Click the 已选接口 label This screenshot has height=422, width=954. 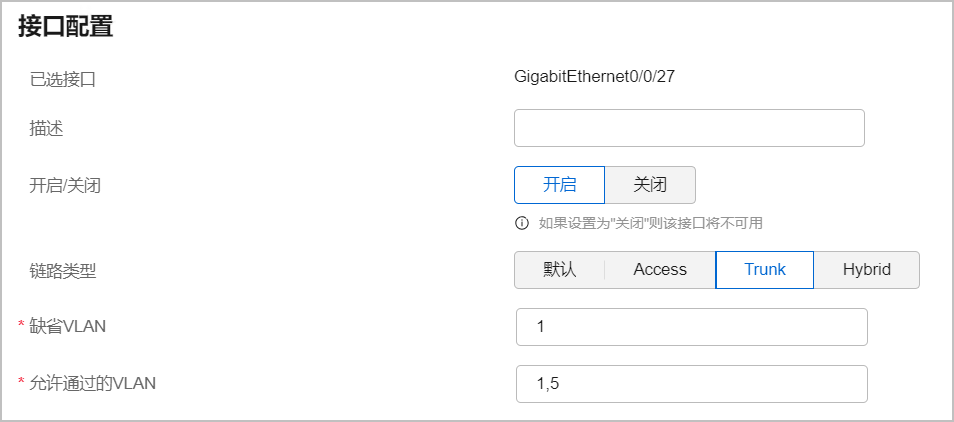pyautogui.click(x=63, y=80)
